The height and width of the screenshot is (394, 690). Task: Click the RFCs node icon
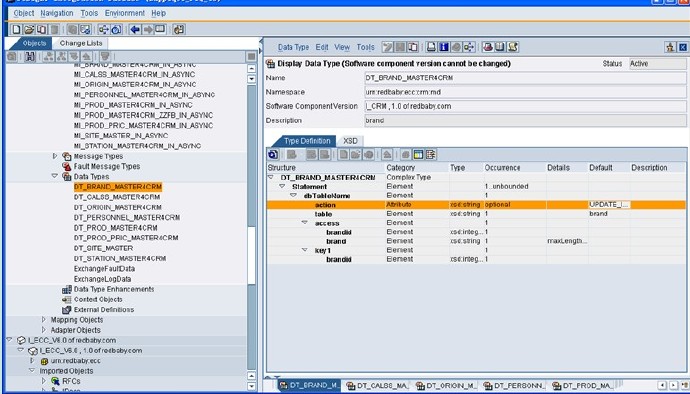click(x=55, y=381)
